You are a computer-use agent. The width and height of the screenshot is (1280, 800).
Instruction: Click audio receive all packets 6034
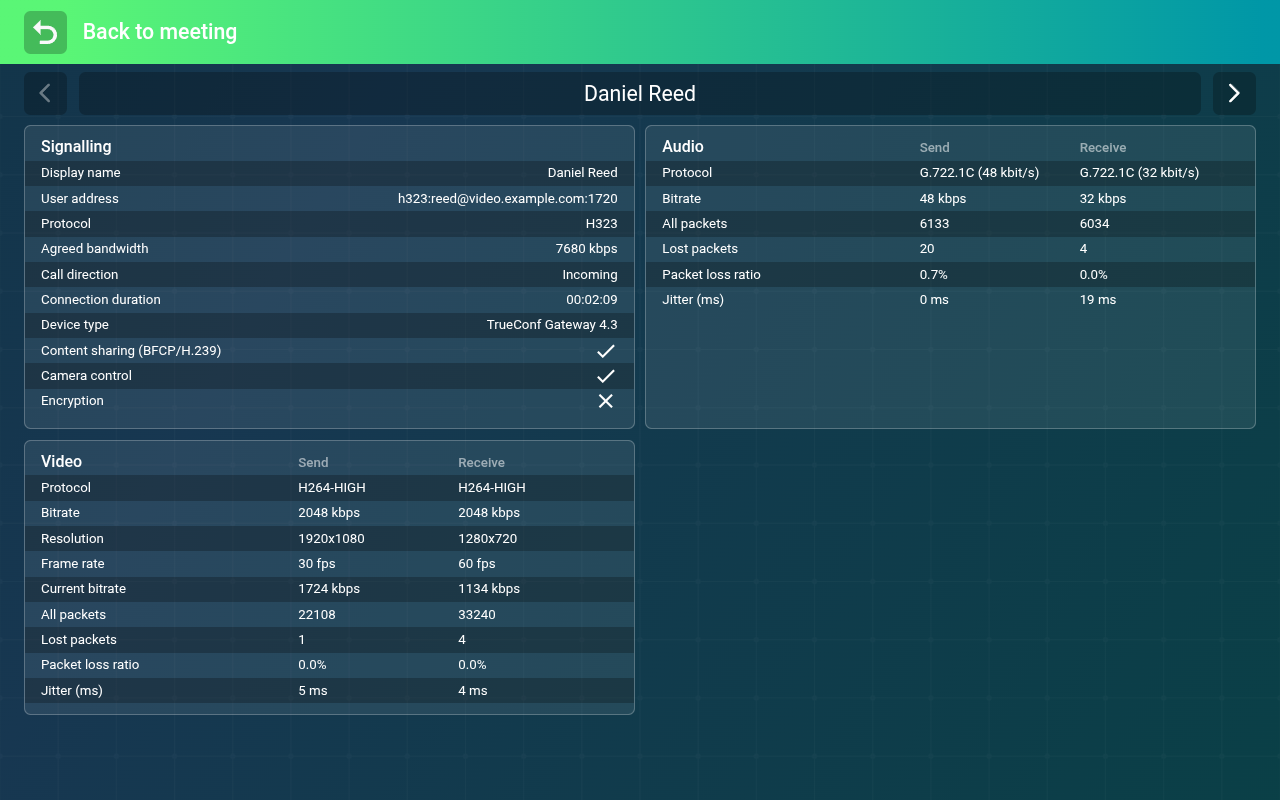click(x=1095, y=224)
